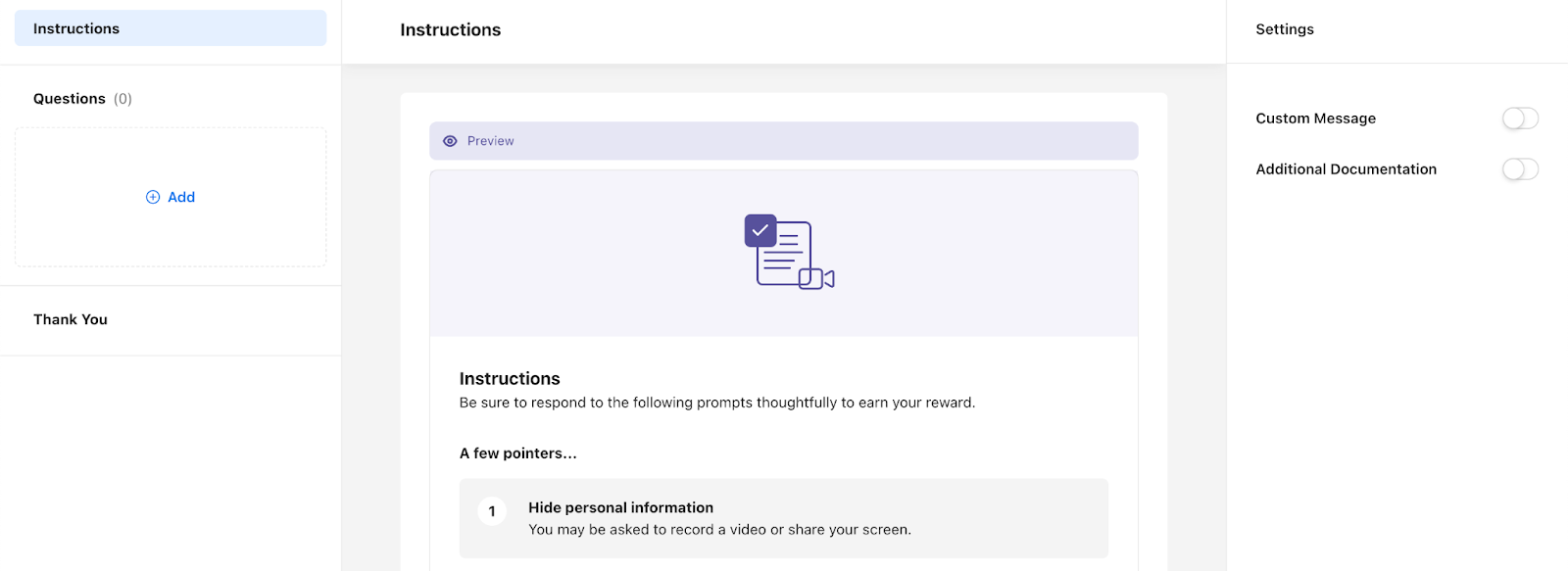Click the Settings panel title

pos(1285,29)
